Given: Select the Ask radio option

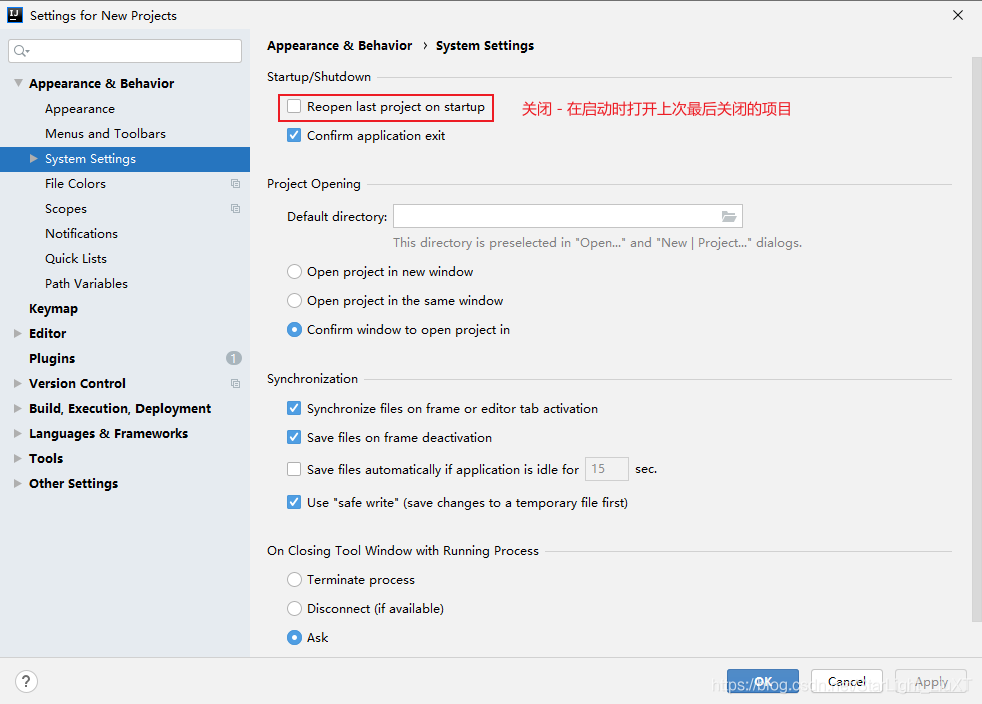Looking at the screenshot, I should 294,638.
